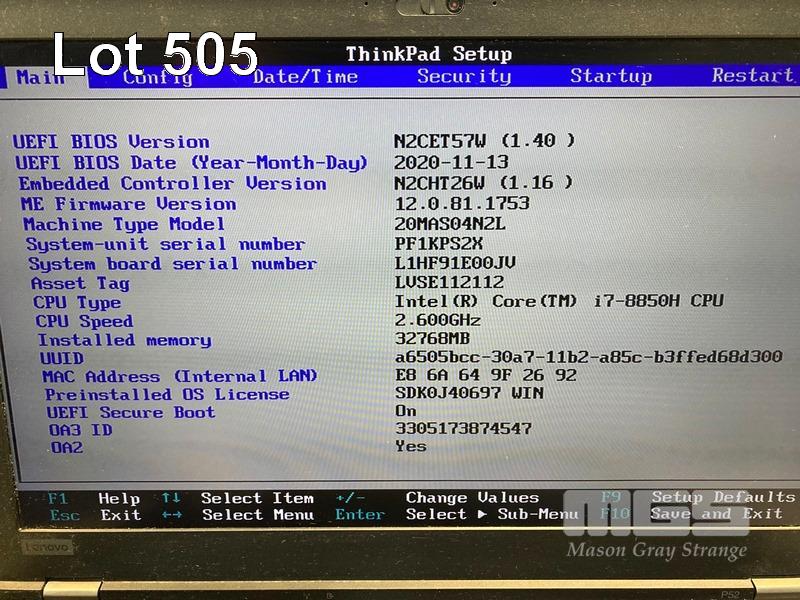This screenshot has height=600, width=800.
Task: Open the Restart tab
Action: (x=752, y=75)
